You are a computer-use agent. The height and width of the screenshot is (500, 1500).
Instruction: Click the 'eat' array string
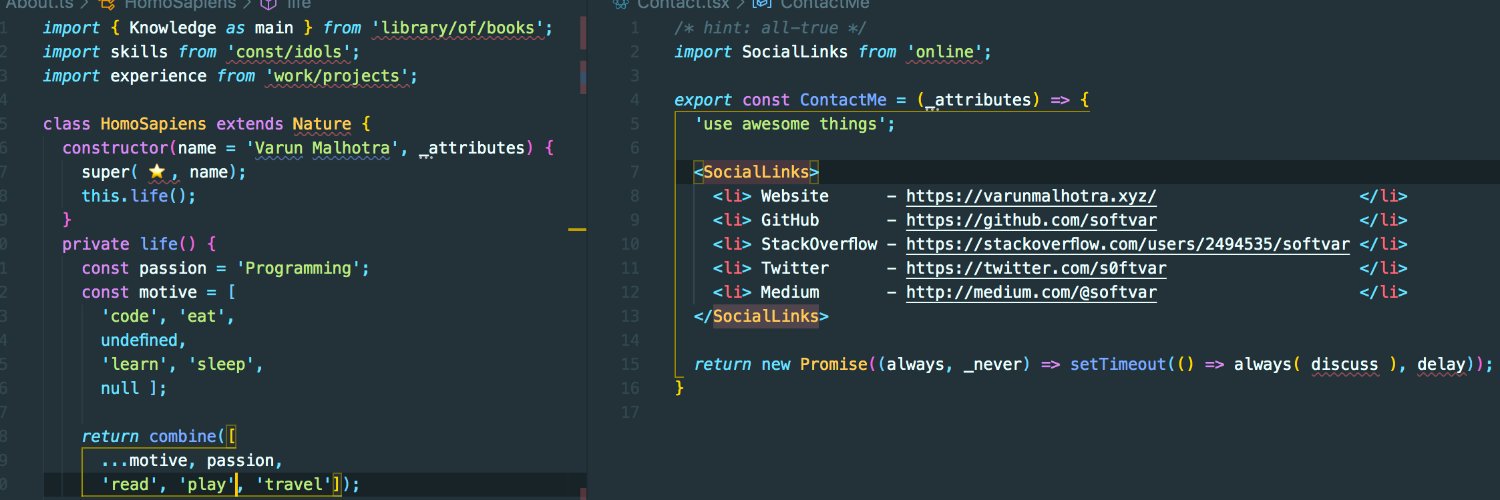[201, 316]
